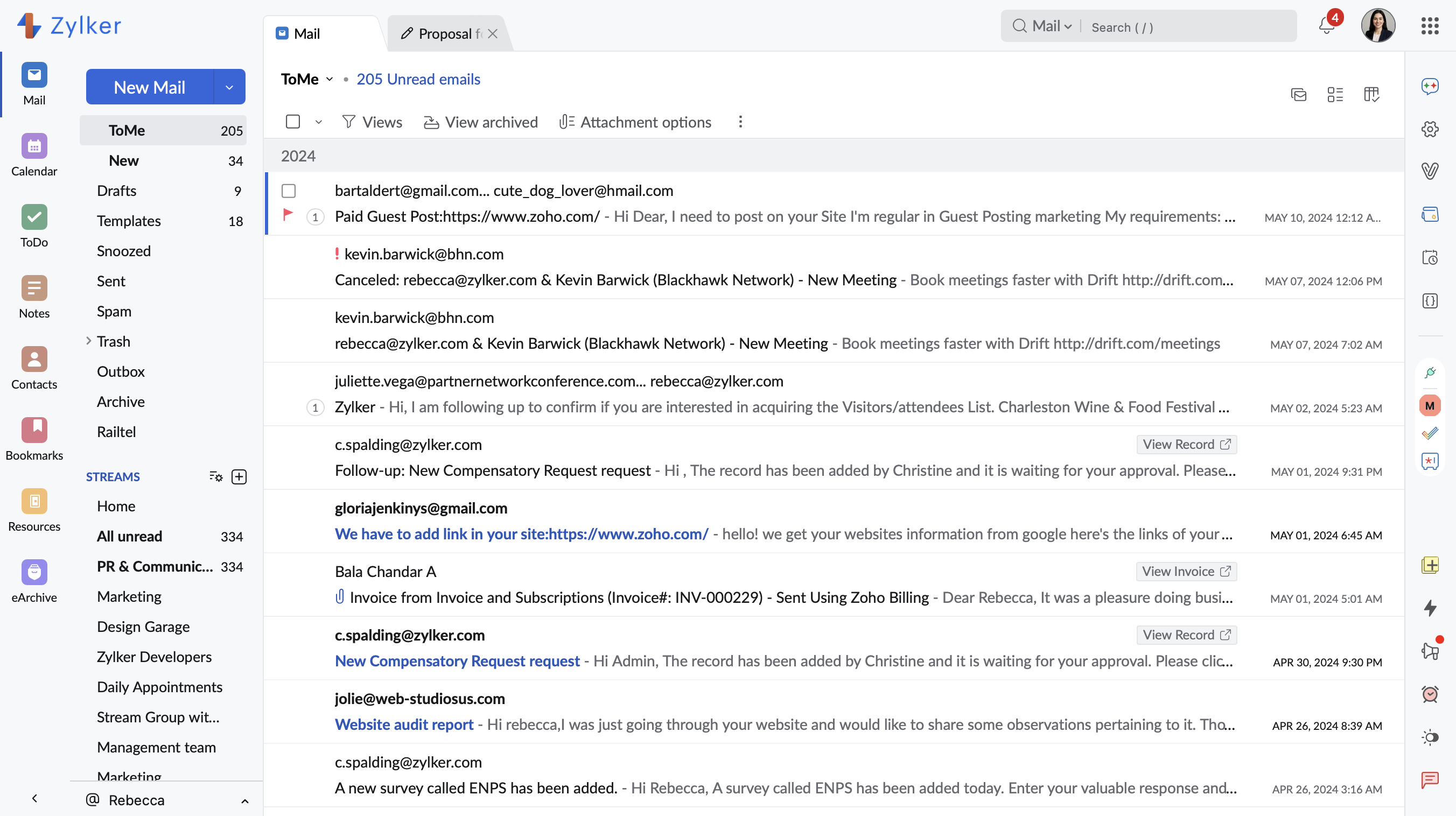Click the New Mail button
Image resolution: width=1456 pixels, height=816 pixels.
[150, 87]
